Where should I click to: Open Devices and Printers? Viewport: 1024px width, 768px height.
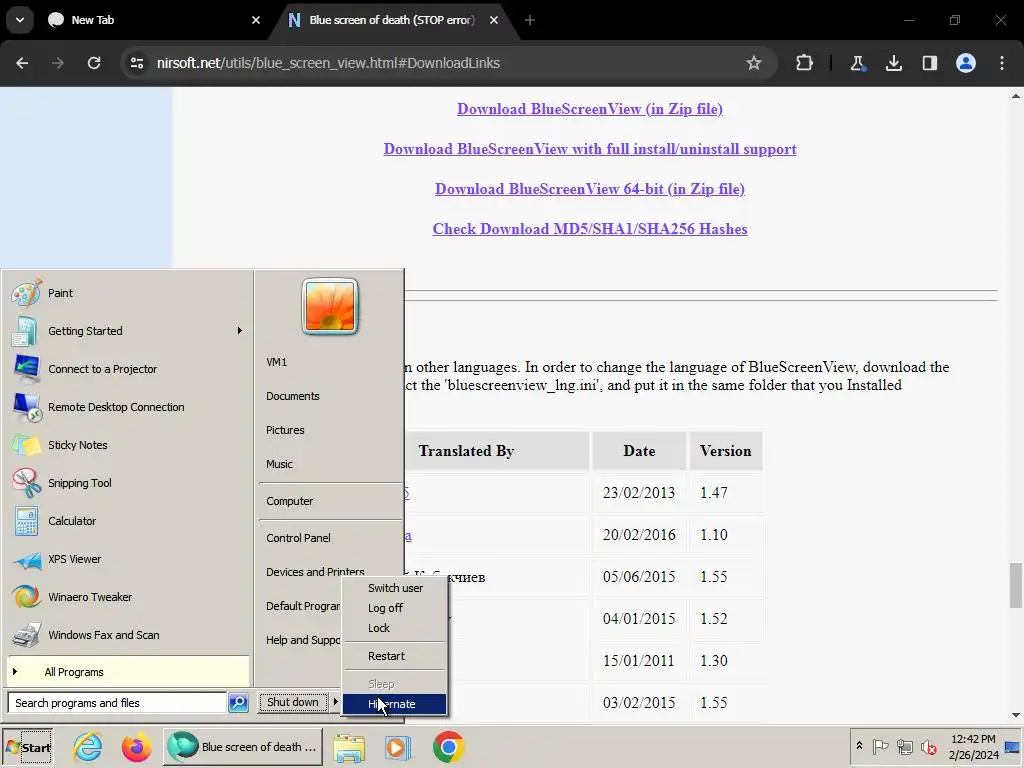pyautogui.click(x=315, y=571)
